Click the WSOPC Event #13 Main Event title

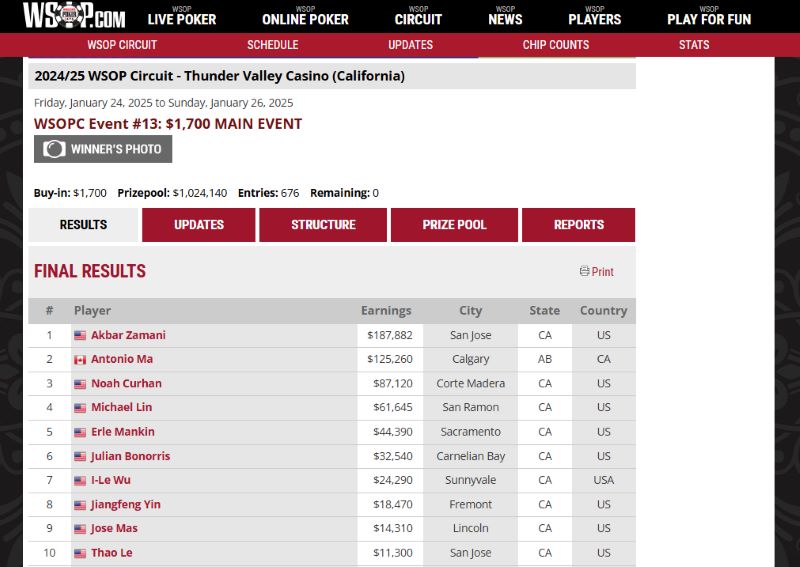(168, 124)
